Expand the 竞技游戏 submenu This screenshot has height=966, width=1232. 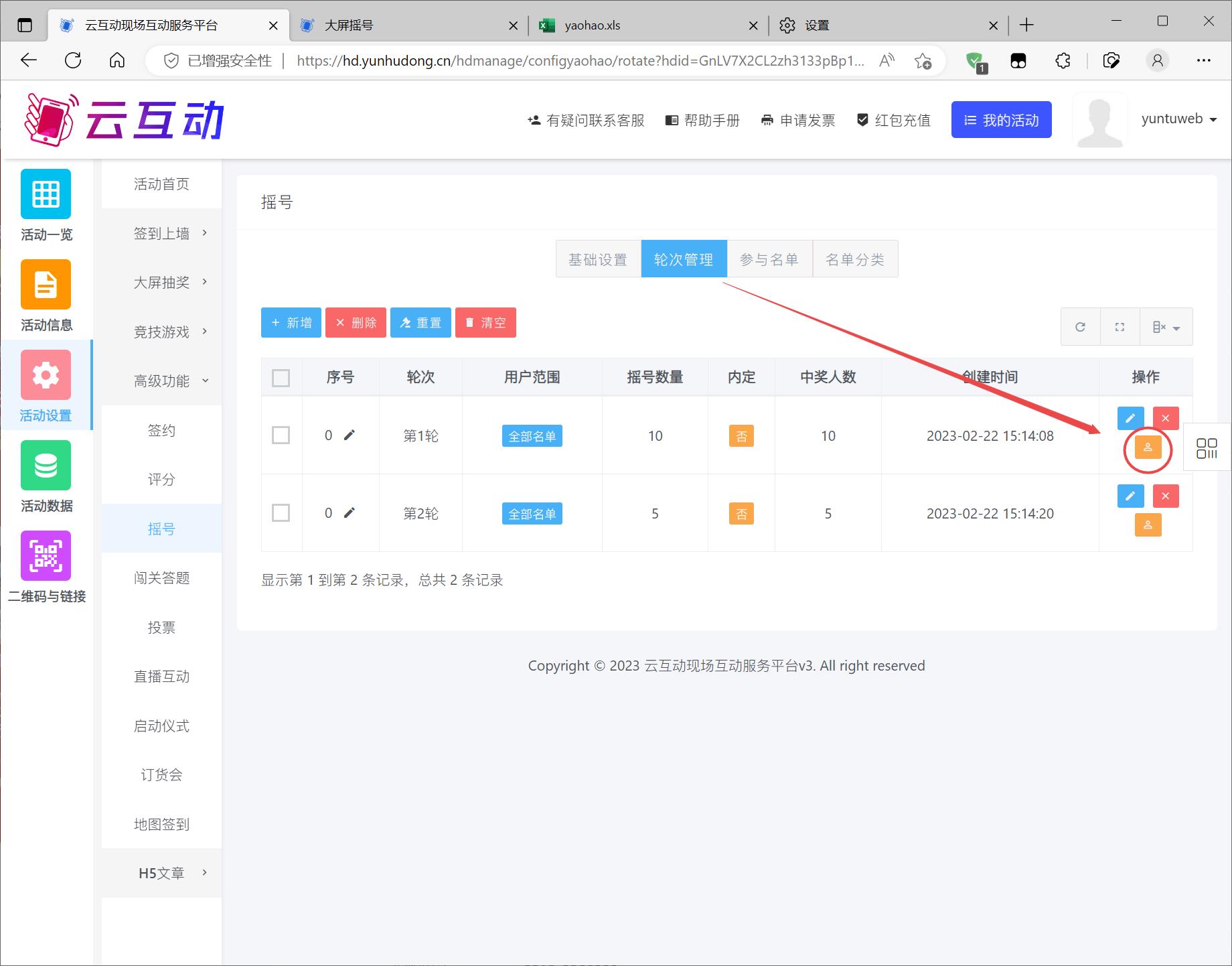161,332
